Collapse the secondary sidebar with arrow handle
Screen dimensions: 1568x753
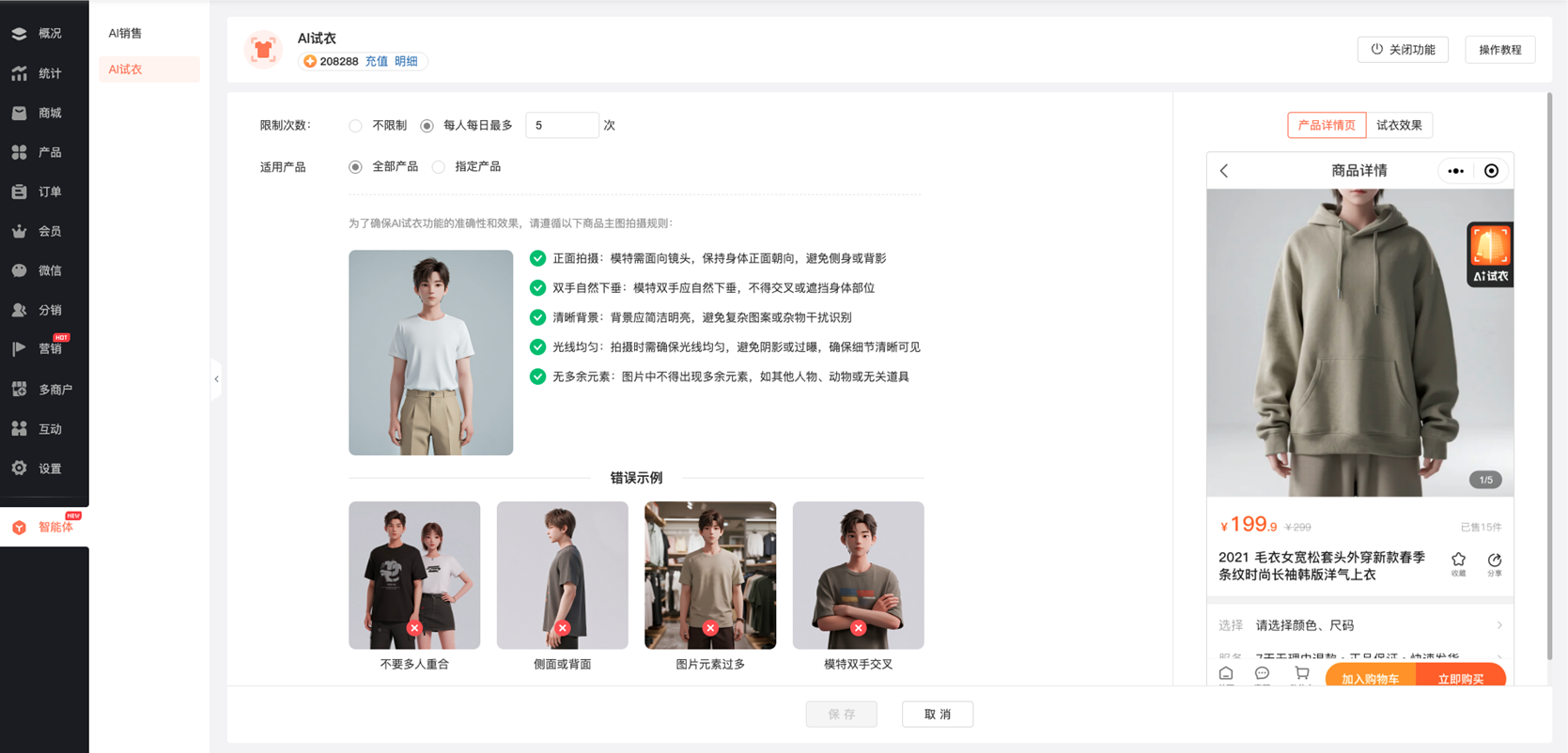[216, 379]
